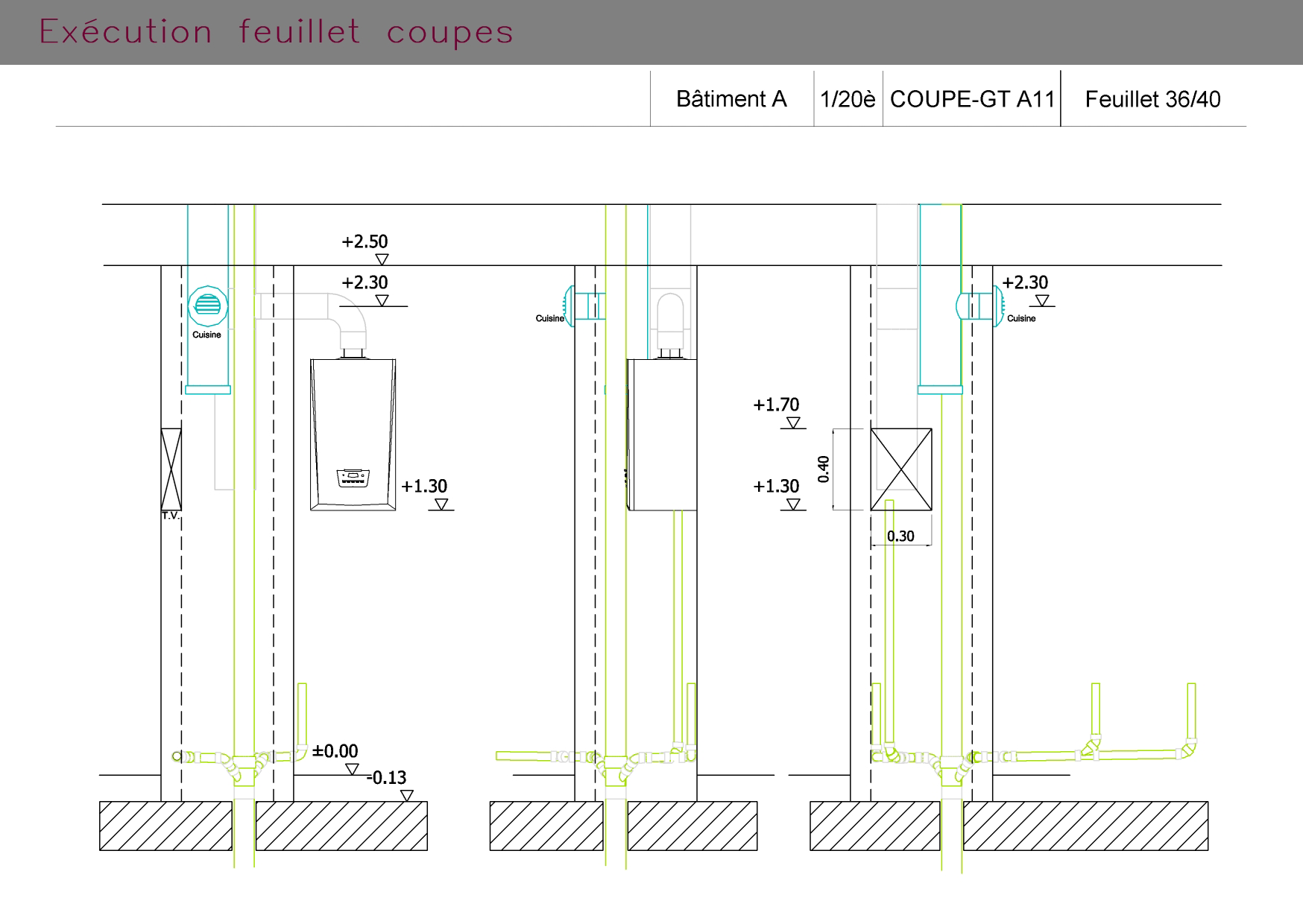
Task: Select the 0.30 width dimension text
Action: pyautogui.click(x=900, y=536)
